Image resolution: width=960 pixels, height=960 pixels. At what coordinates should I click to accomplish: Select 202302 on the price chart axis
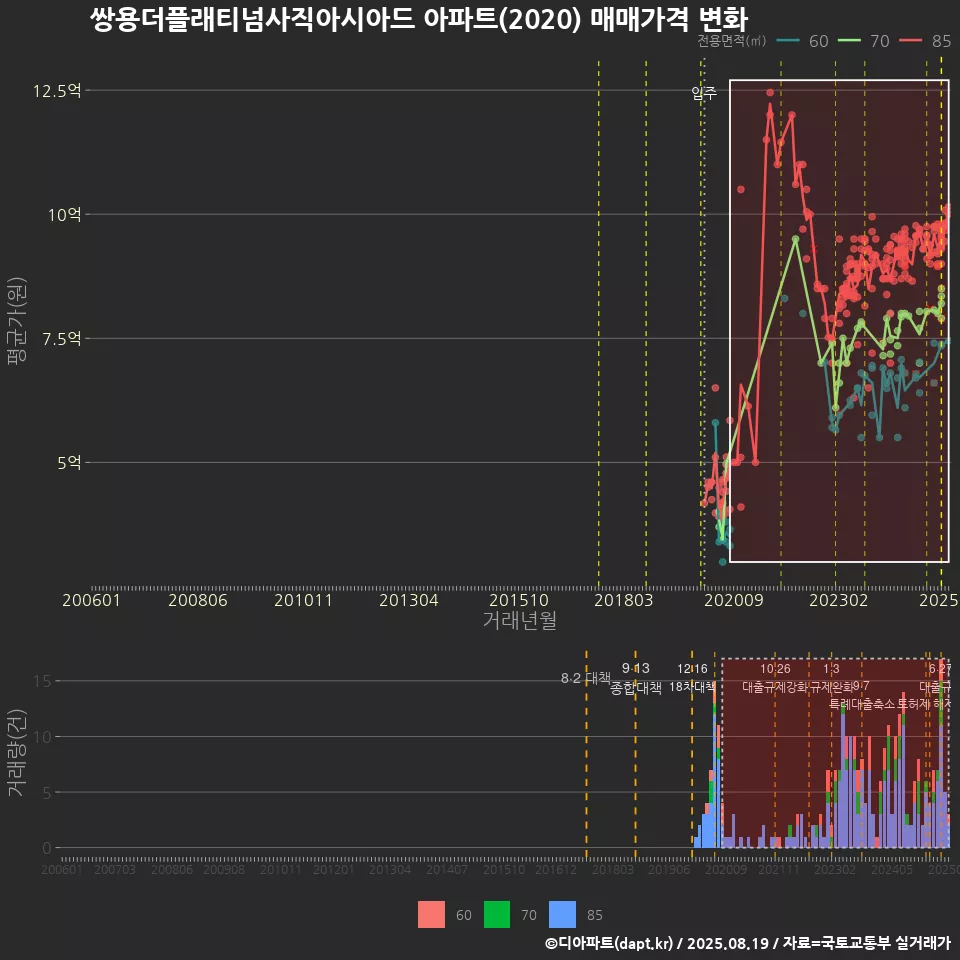[839, 600]
